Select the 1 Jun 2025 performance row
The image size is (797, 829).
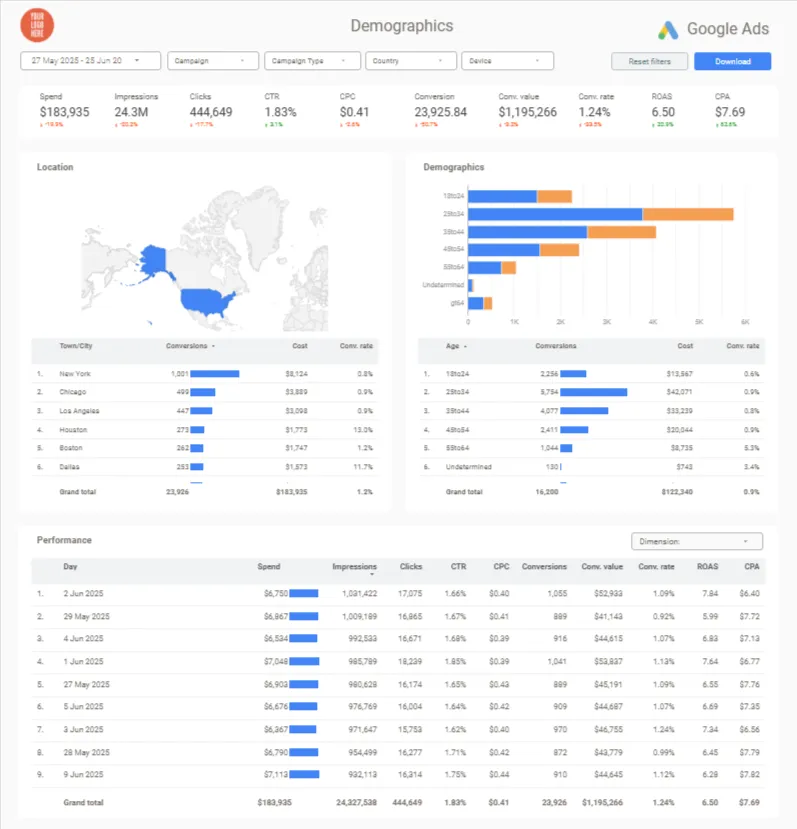(398, 661)
